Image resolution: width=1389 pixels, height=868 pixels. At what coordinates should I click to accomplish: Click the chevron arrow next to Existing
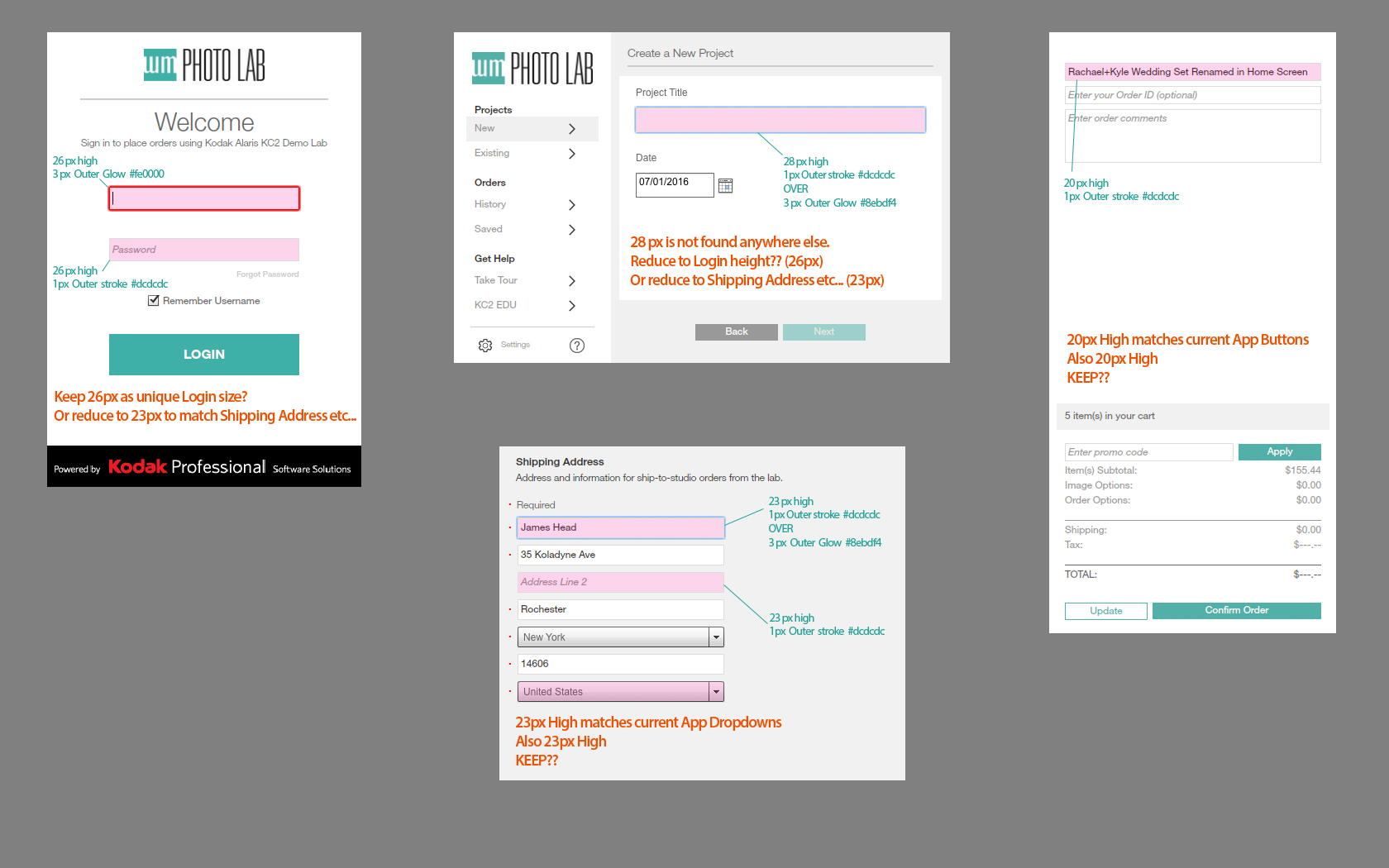coord(571,154)
